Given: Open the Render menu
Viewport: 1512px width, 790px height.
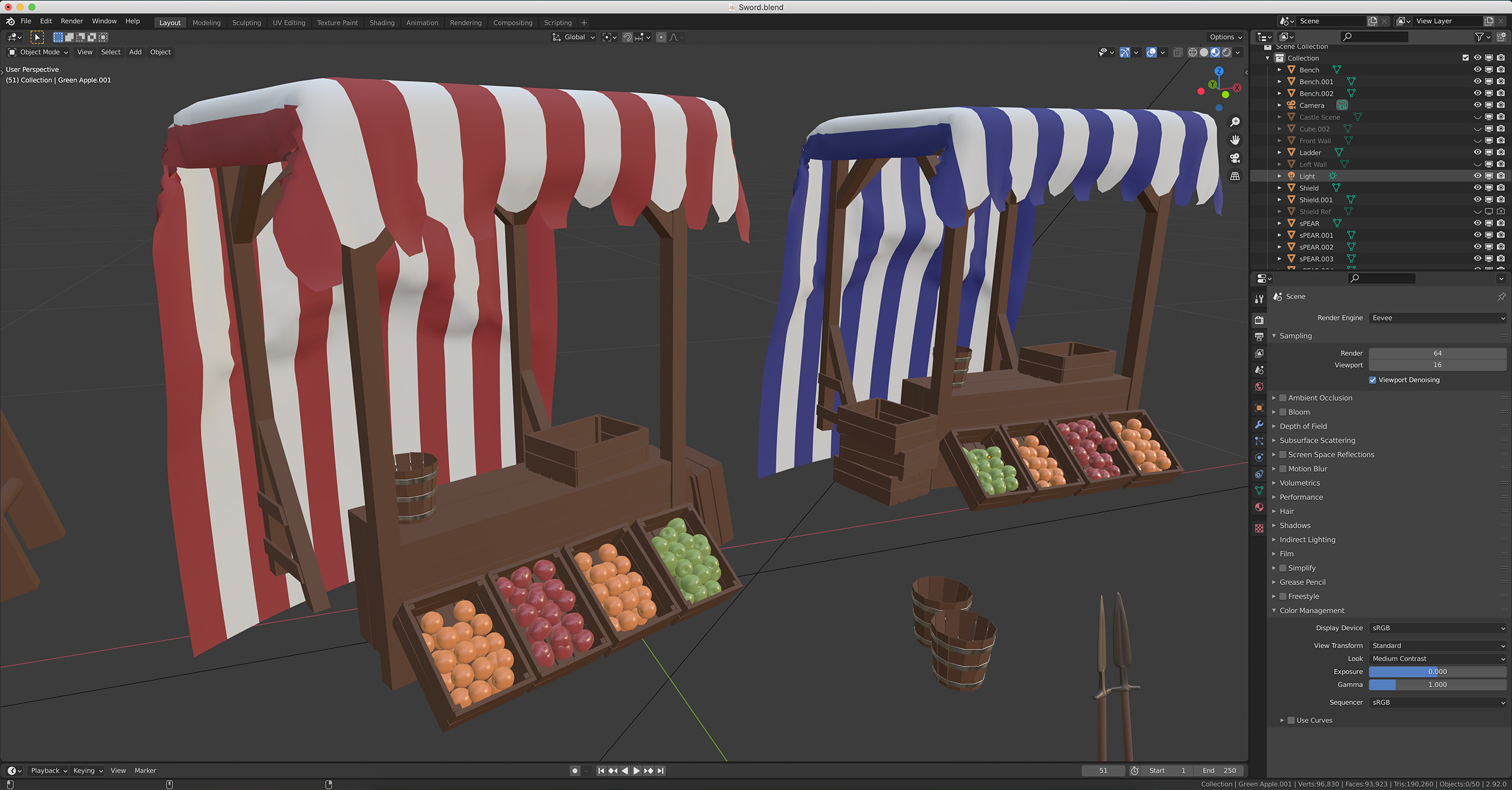Looking at the screenshot, I should pyautogui.click(x=71, y=21).
